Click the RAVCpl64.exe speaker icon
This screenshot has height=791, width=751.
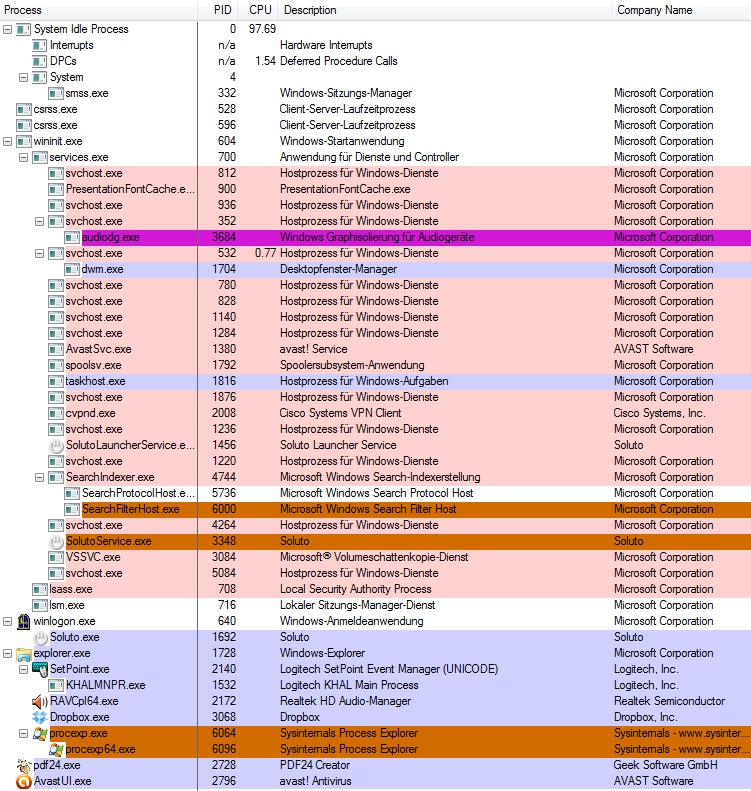tap(39, 702)
